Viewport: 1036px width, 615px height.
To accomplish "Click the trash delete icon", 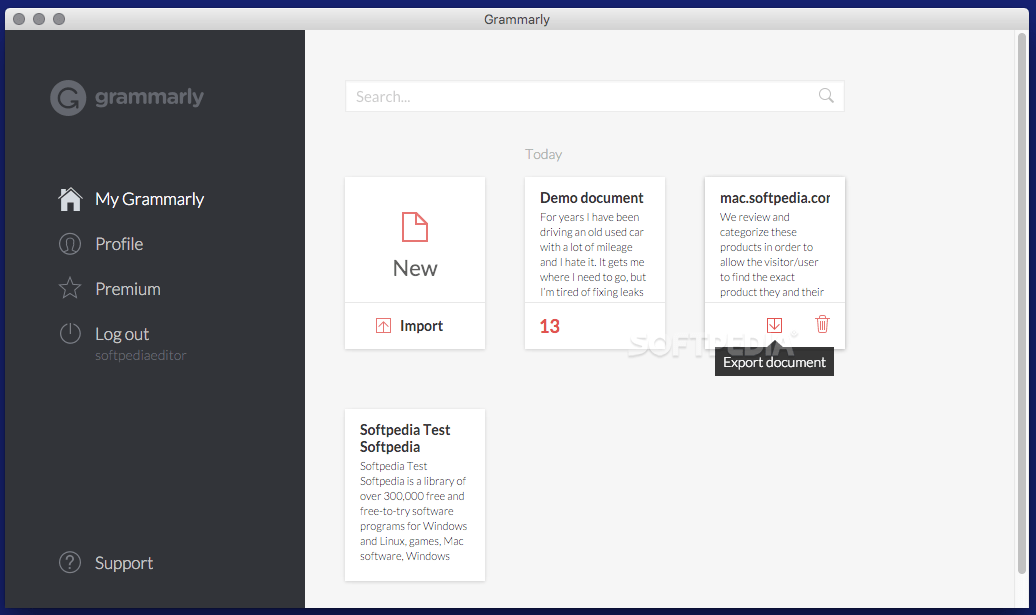I will (823, 324).
